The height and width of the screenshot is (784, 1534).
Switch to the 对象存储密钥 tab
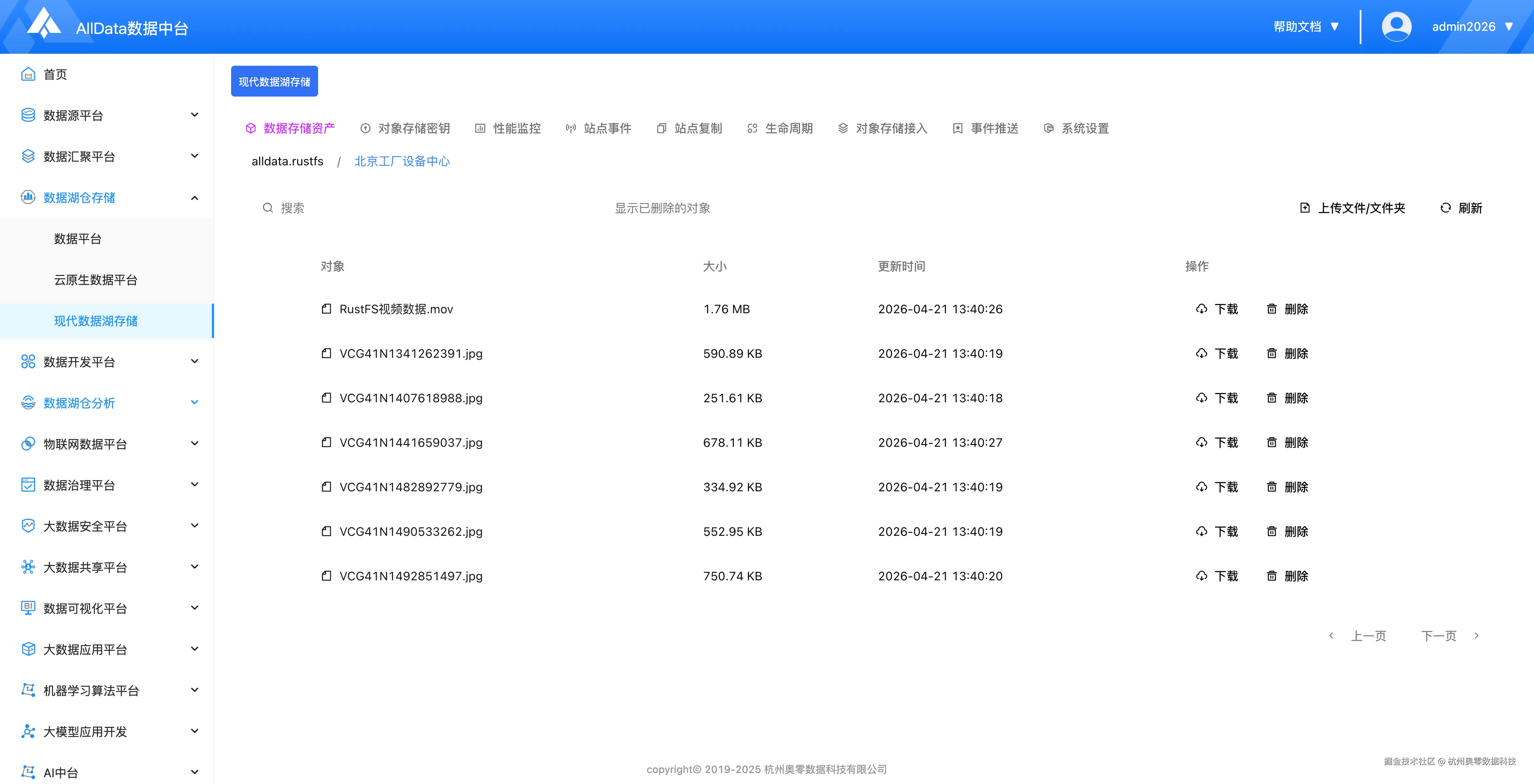click(414, 128)
